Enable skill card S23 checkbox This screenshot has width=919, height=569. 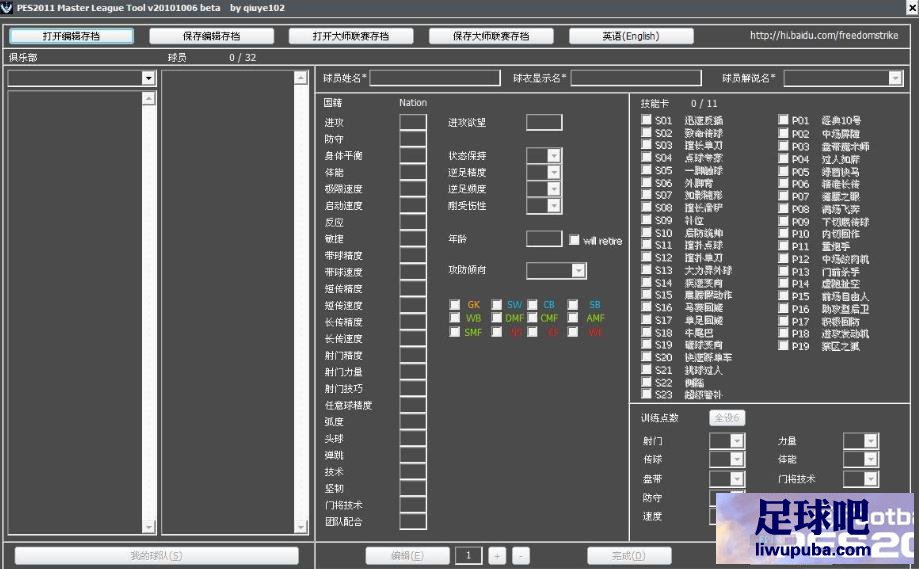coord(646,394)
